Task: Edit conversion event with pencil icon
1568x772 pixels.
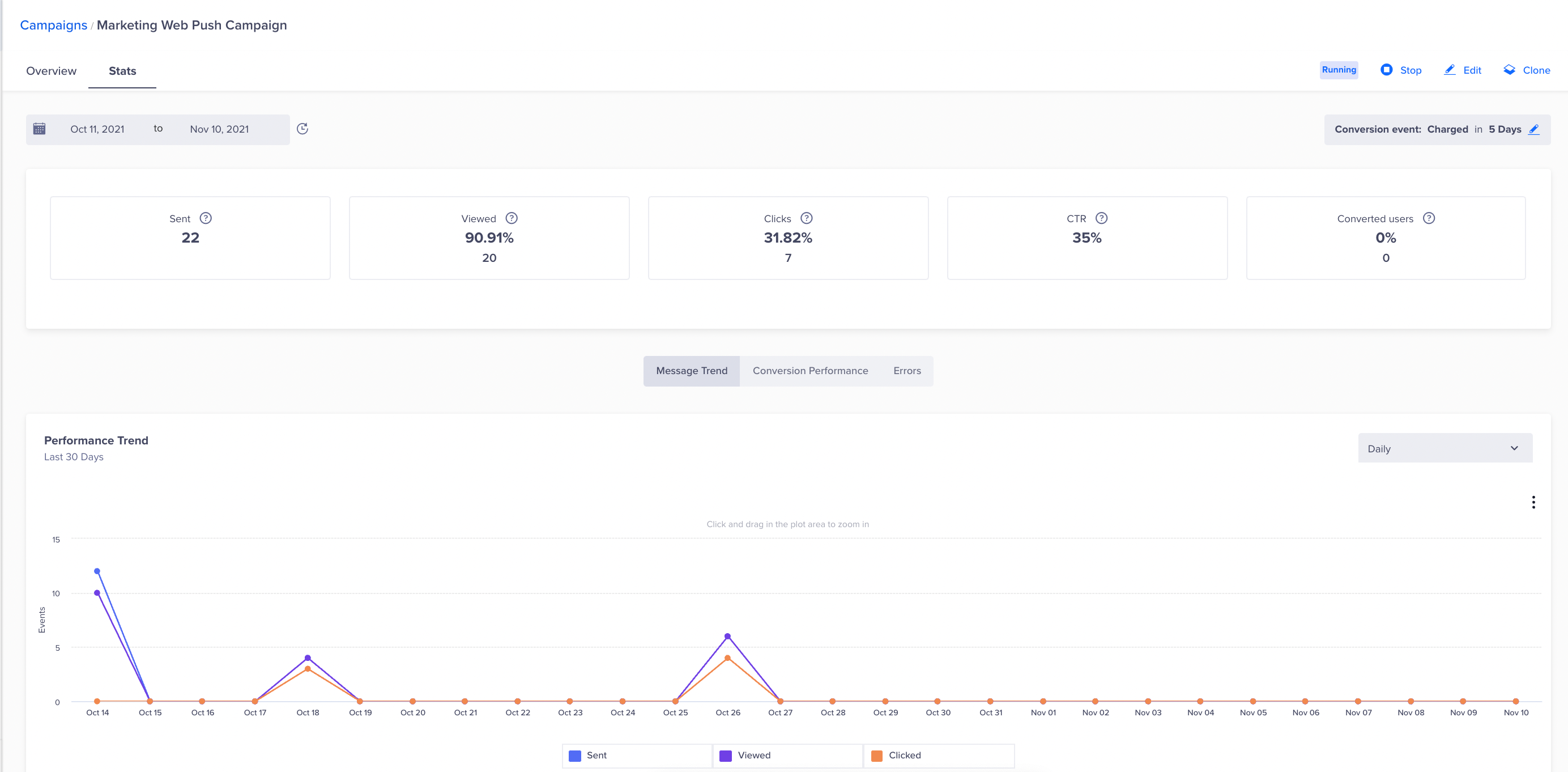Action: tap(1534, 129)
